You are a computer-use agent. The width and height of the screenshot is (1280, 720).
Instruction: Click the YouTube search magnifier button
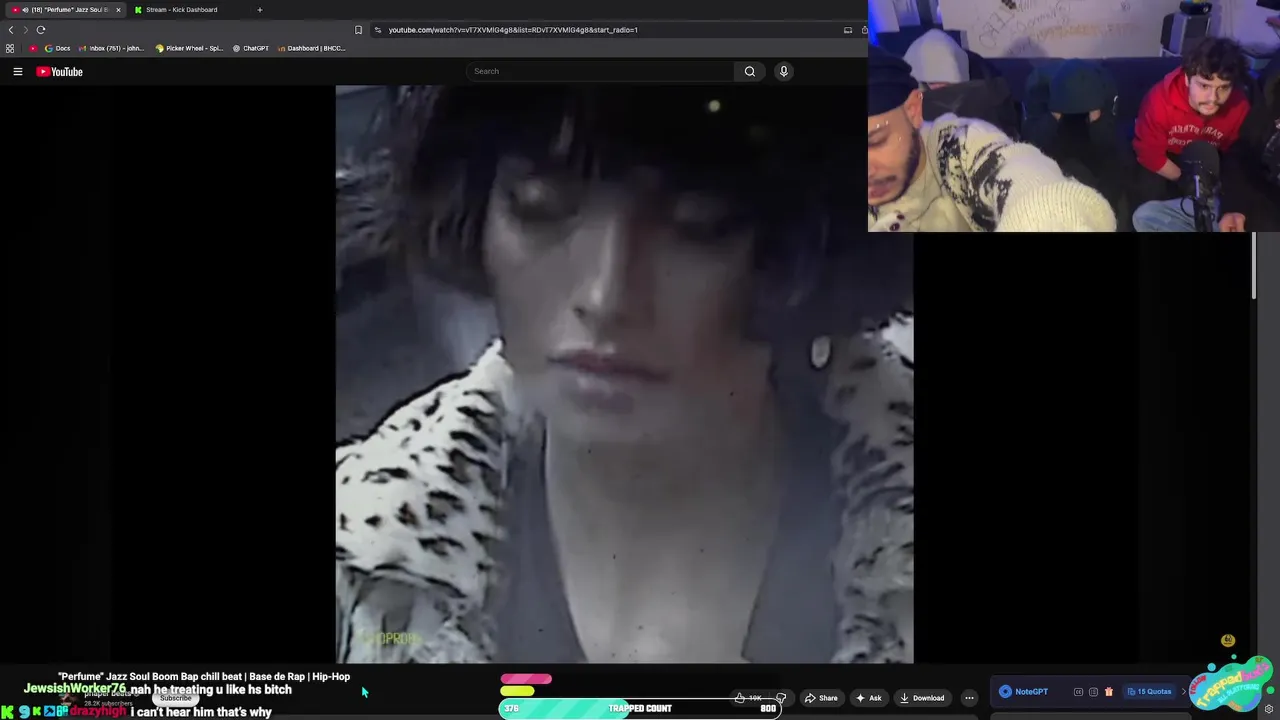(749, 71)
